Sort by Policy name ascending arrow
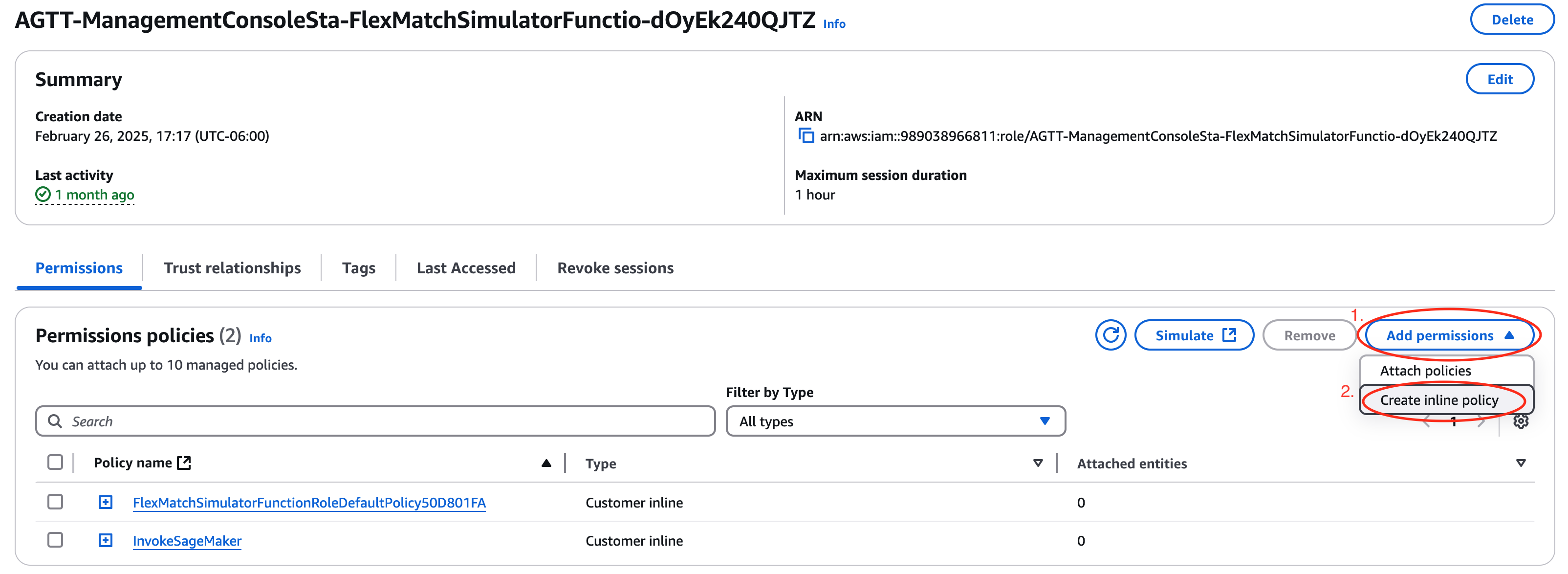Screen dimensions: 1568x574 click(546, 463)
